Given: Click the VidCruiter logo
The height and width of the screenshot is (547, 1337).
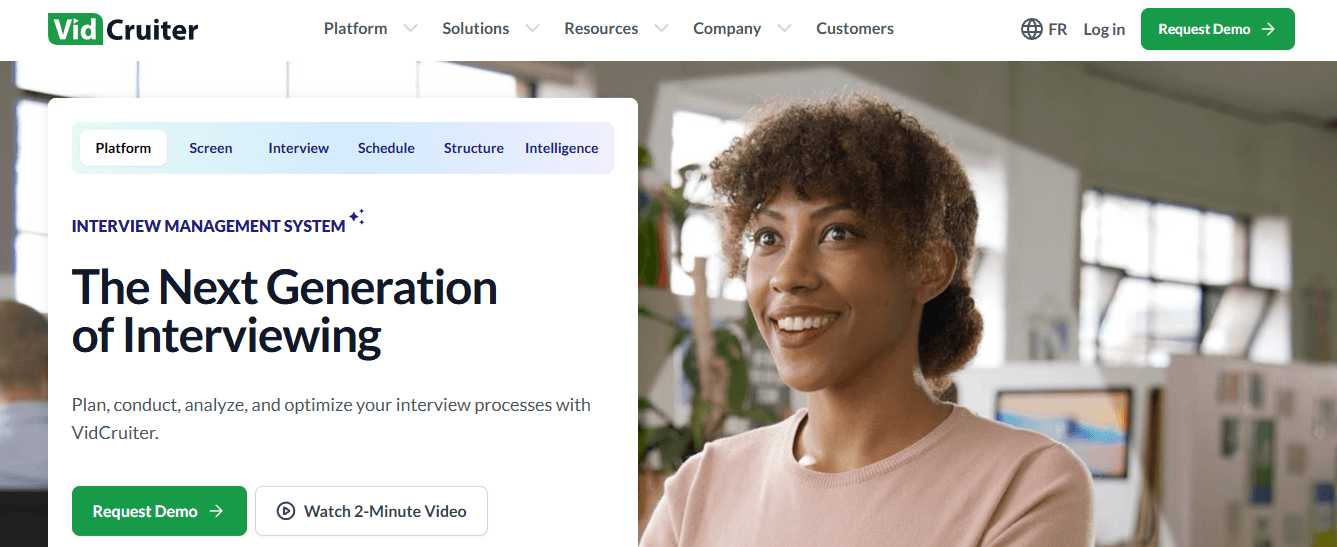Looking at the screenshot, I should 123,29.
